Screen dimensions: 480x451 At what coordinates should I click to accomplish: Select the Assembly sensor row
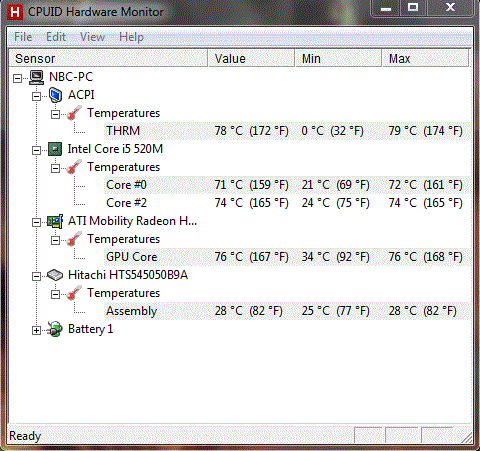coord(287,311)
